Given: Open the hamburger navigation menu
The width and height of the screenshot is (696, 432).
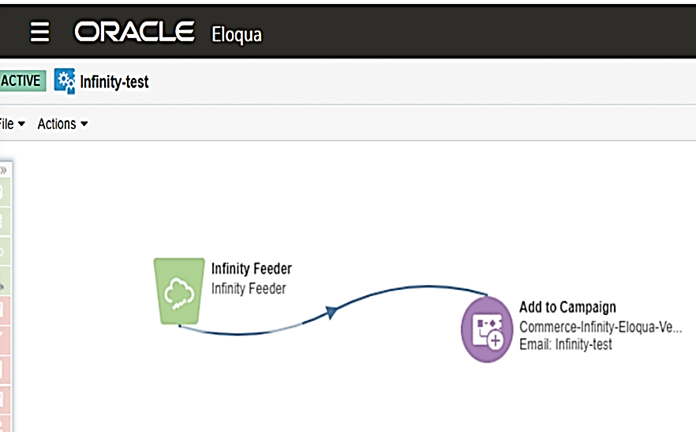Looking at the screenshot, I should [40, 32].
